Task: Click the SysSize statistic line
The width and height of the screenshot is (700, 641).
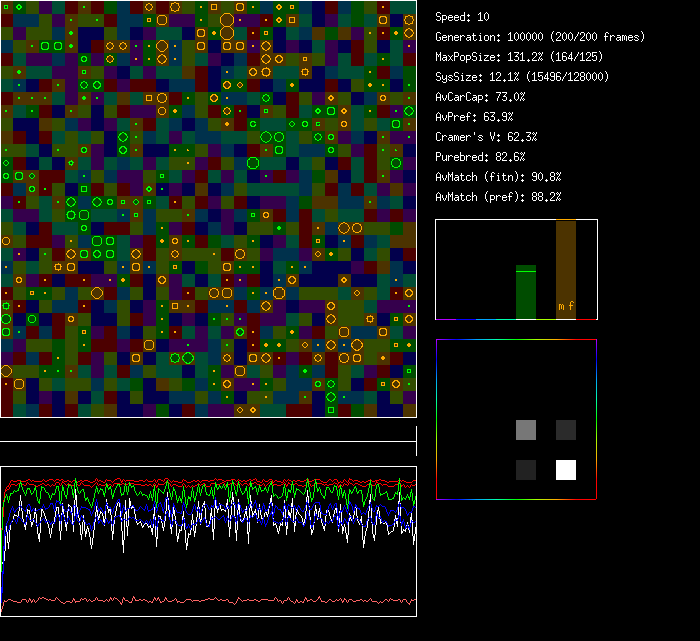Action: point(522,77)
